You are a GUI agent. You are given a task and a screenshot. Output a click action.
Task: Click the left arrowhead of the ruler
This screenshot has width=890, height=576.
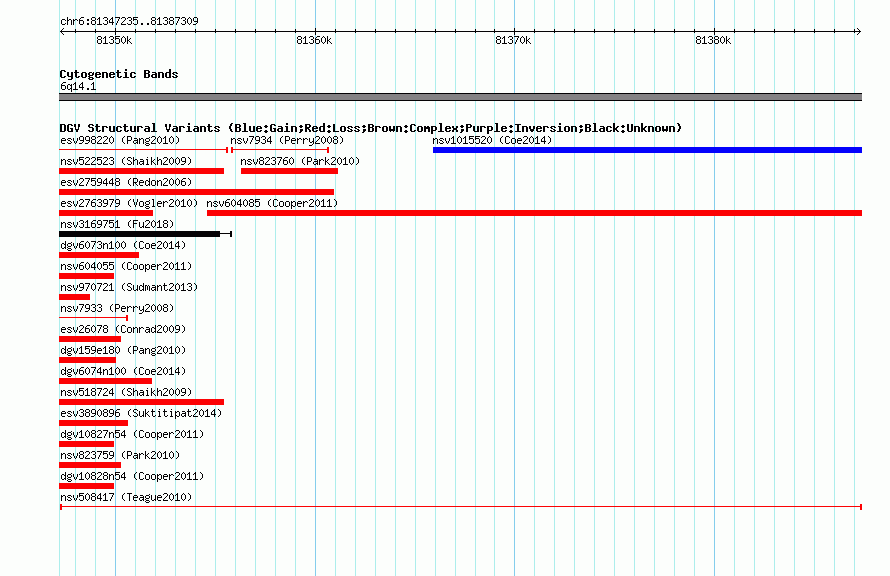[62, 32]
